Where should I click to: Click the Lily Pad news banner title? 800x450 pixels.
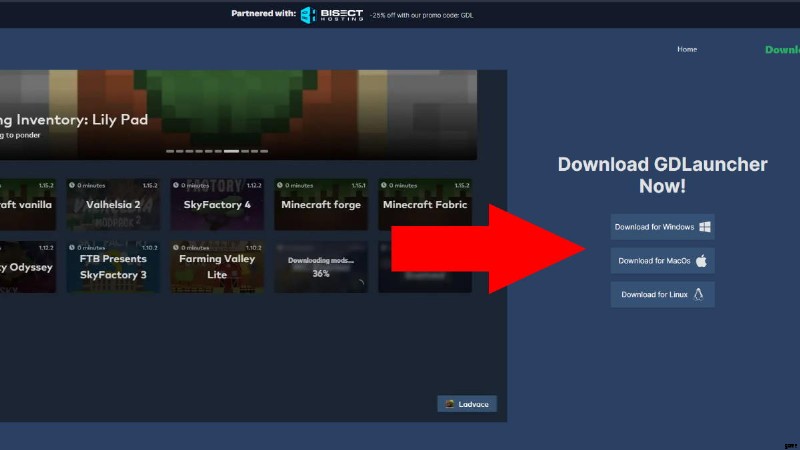click(74, 120)
